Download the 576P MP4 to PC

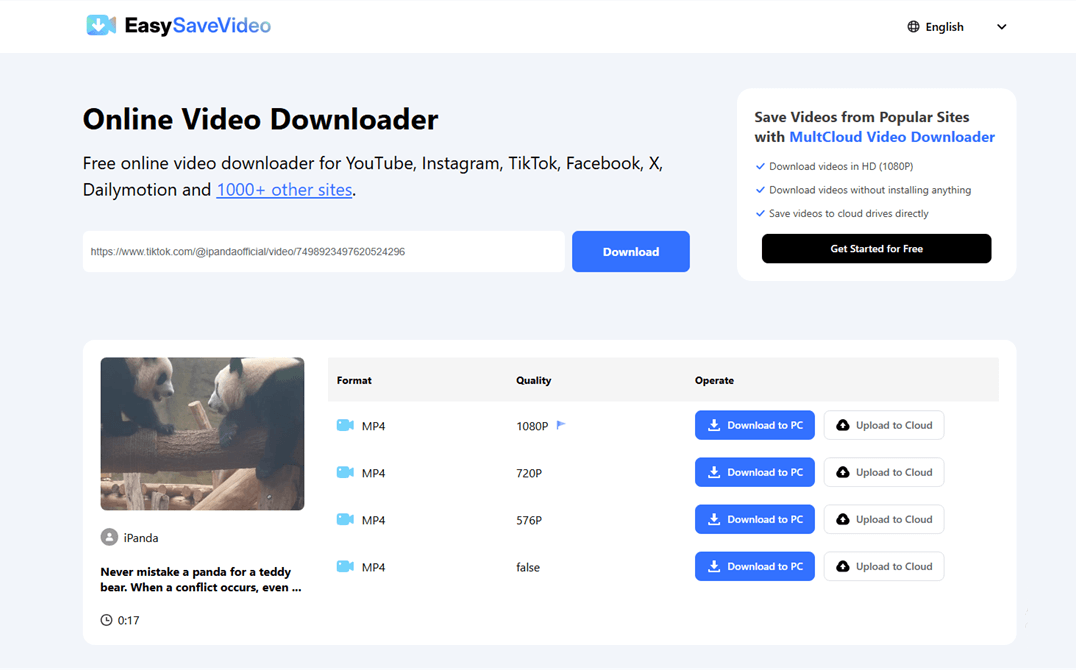click(x=755, y=519)
